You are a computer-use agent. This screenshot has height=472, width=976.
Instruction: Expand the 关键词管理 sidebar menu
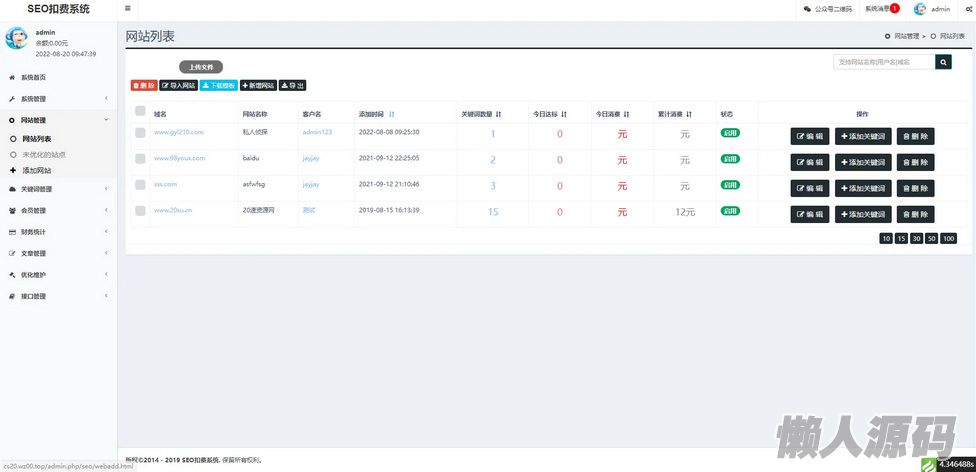coord(59,189)
